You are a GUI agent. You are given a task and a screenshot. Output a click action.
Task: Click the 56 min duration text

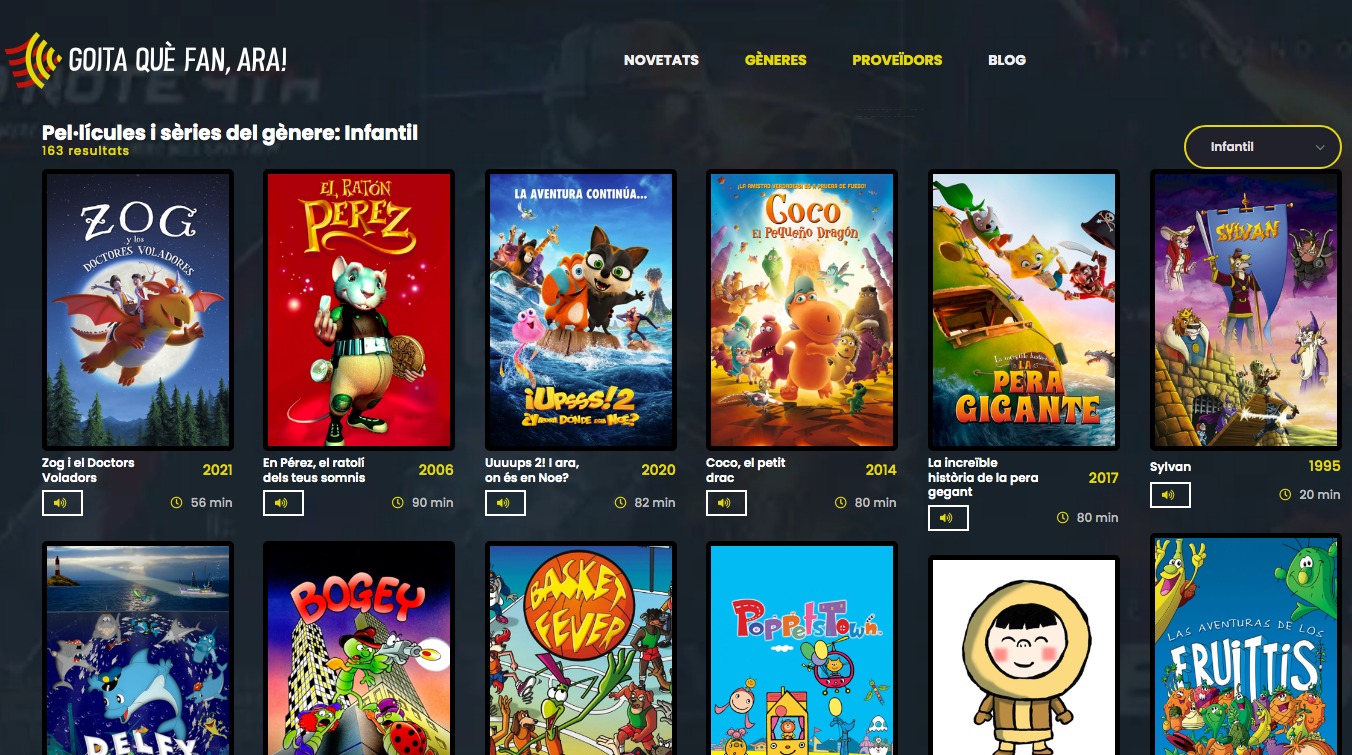pyautogui.click(x=211, y=503)
